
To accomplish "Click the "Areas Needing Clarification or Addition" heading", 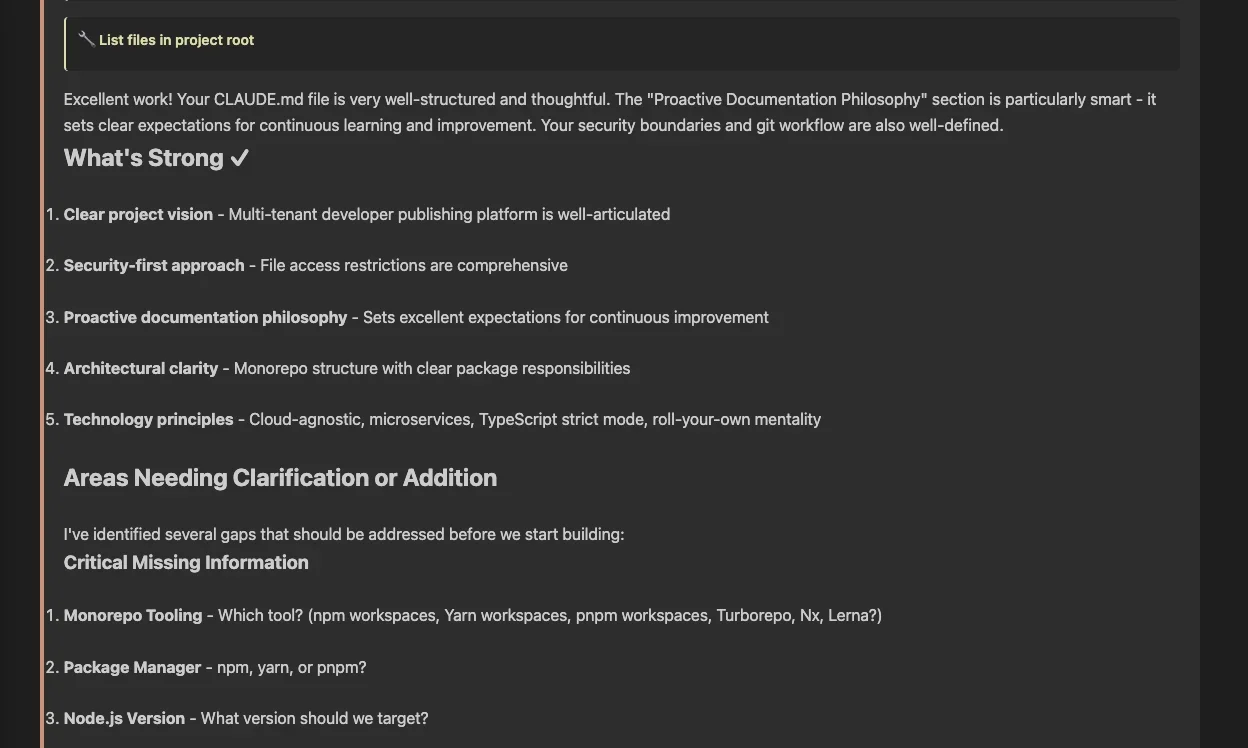I will 280,477.
